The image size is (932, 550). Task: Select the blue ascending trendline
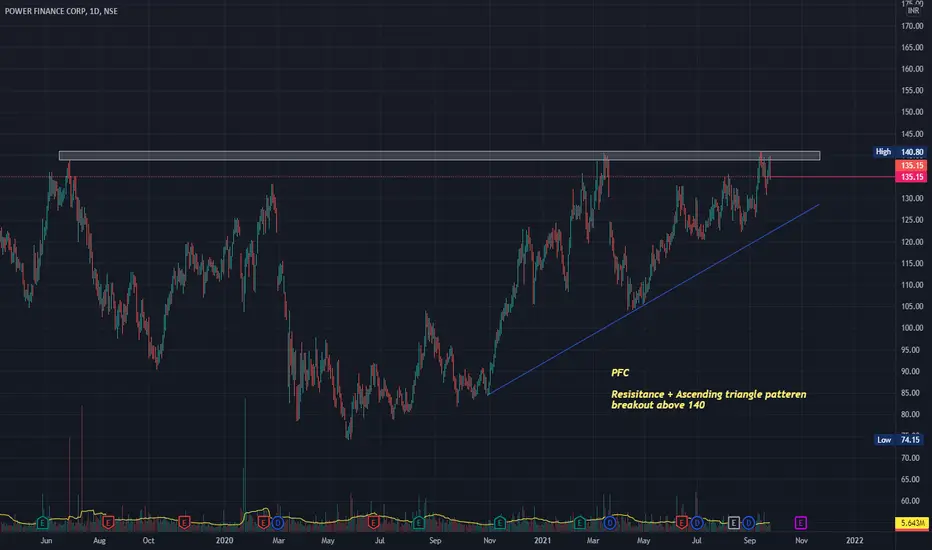[x=654, y=299]
